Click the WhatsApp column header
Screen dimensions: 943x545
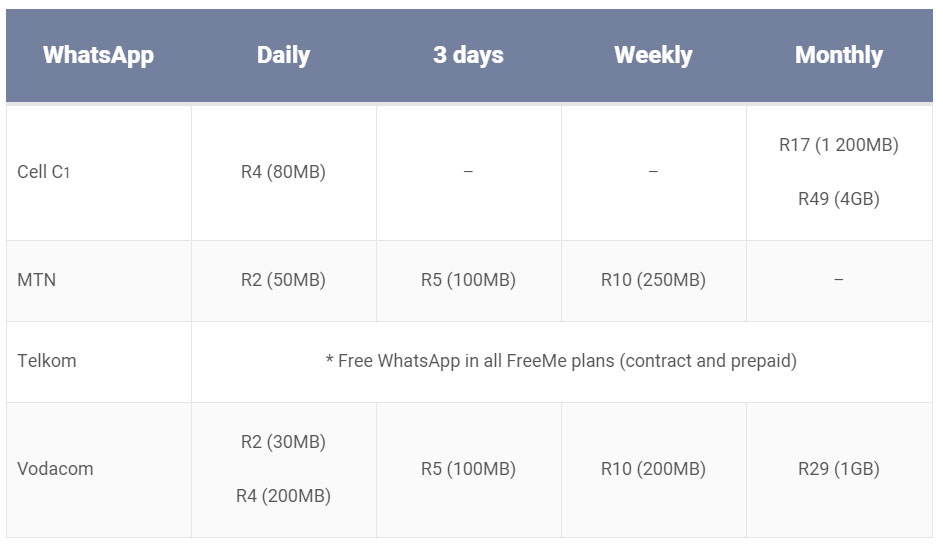[98, 55]
